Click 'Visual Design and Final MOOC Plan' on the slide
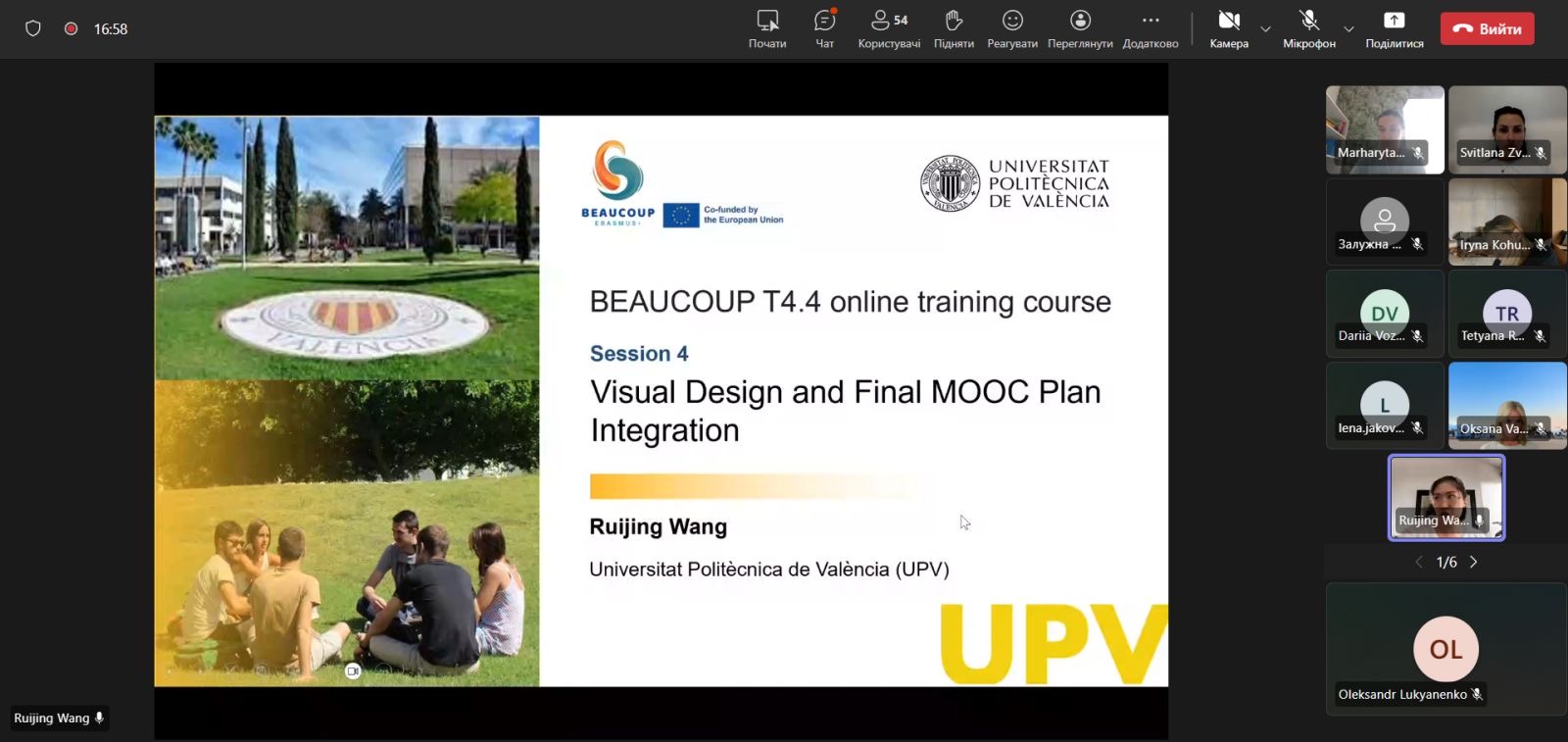This screenshot has height=742, width=1568. [x=846, y=392]
